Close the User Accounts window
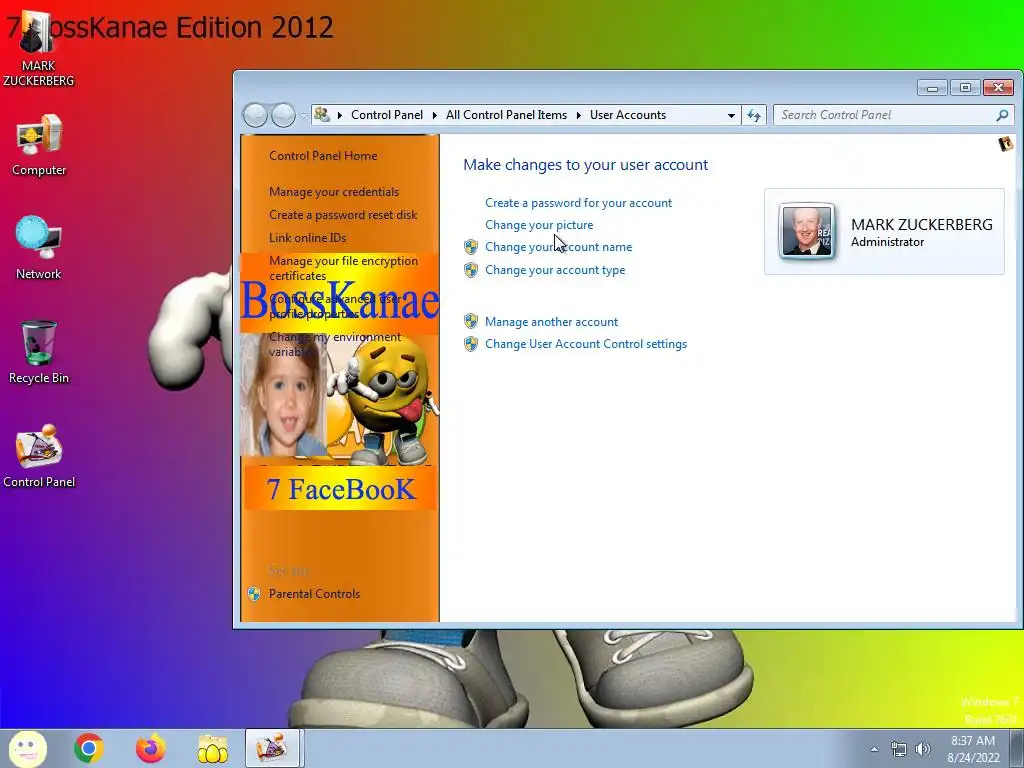Image resolution: width=1024 pixels, height=768 pixels. [x=999, y=88]
